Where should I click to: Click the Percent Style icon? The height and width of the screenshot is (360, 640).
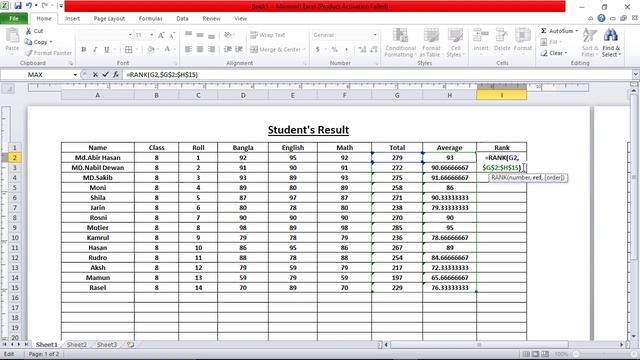(x=335, y=49)
